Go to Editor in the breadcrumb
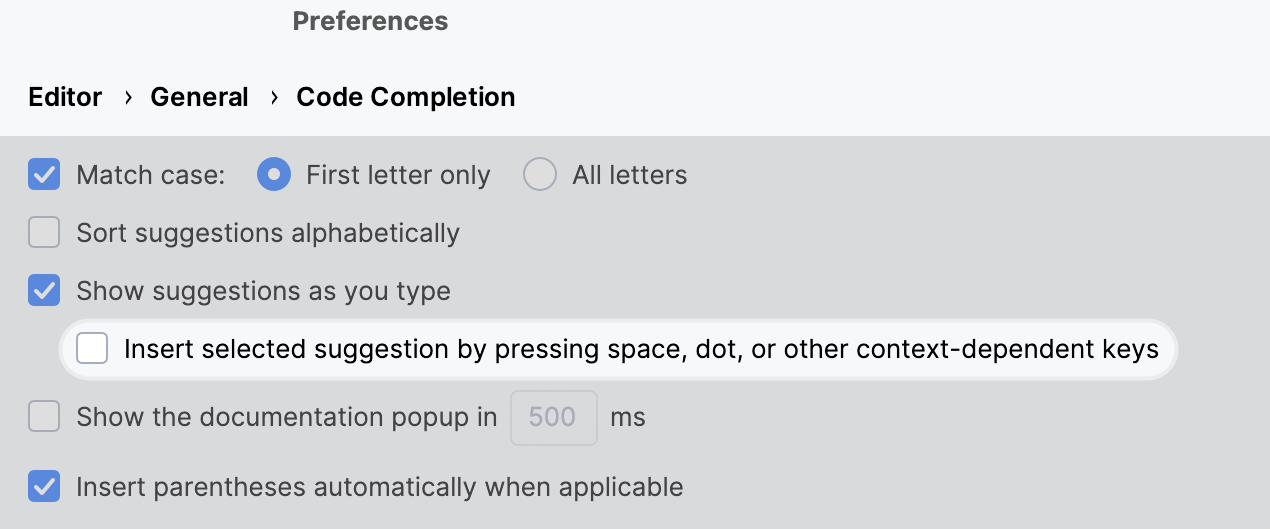 65,97
